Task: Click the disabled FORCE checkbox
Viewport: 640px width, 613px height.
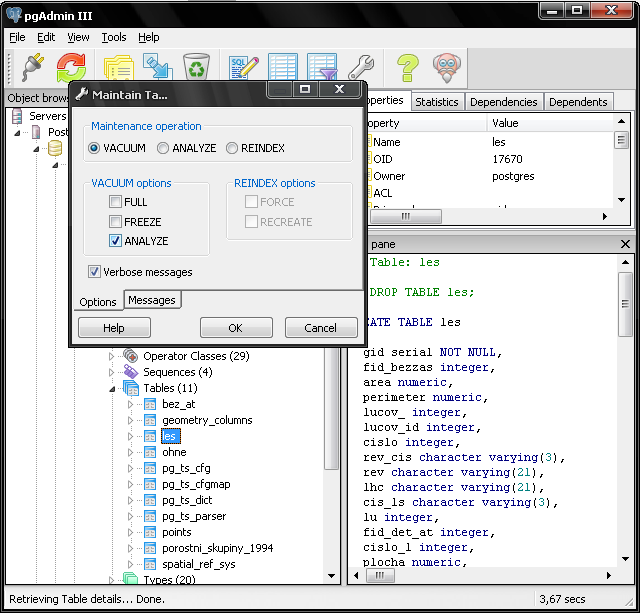Action: click(251, 202)
